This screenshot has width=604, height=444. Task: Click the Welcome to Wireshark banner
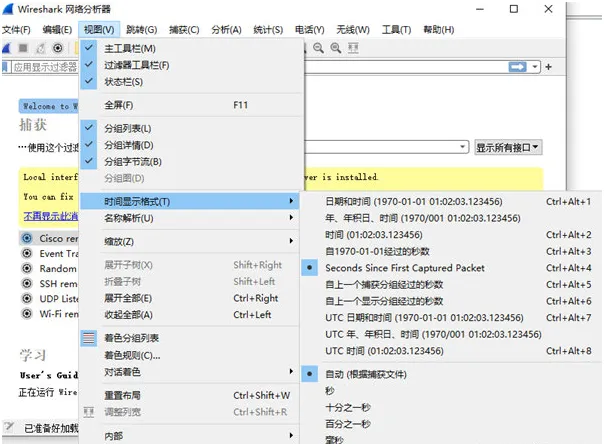click(49, 106)
